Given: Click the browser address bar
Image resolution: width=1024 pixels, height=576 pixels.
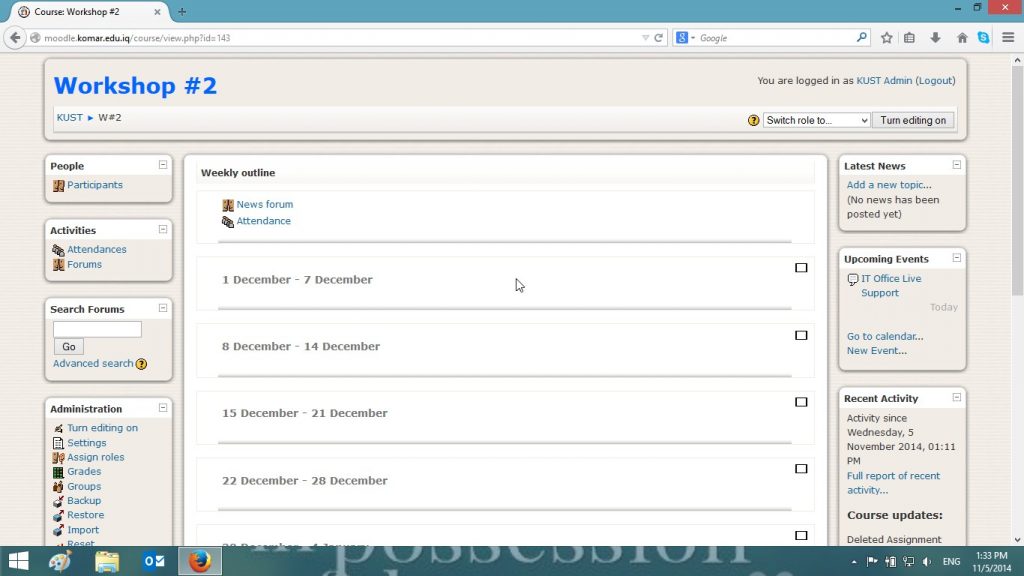Looking at the screenshot, I should (x=340, y=38).
